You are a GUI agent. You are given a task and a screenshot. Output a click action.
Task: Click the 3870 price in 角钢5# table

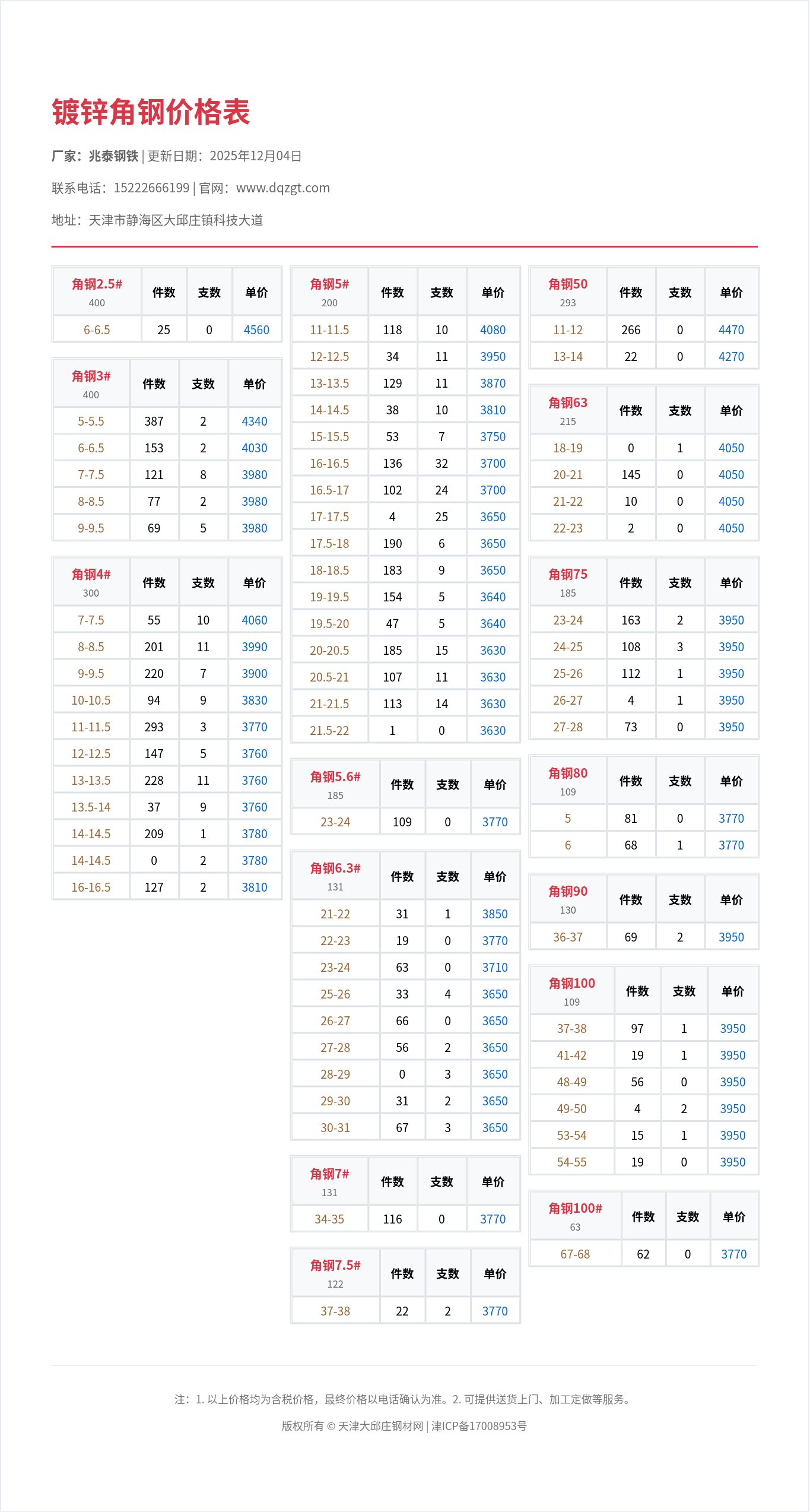tap(493, 383)
